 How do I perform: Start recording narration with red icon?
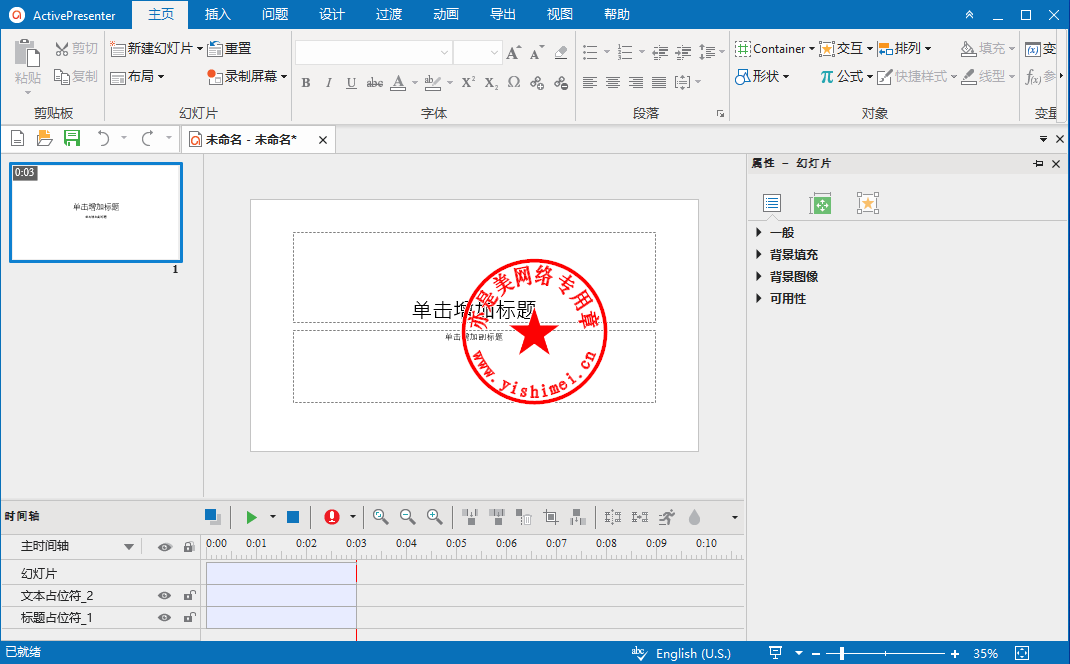click(332, 517)
